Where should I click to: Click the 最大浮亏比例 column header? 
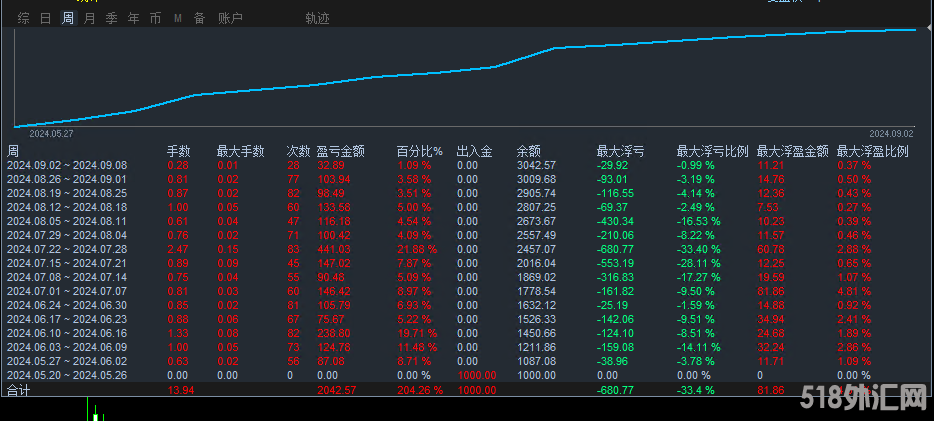tap(712, 151)
